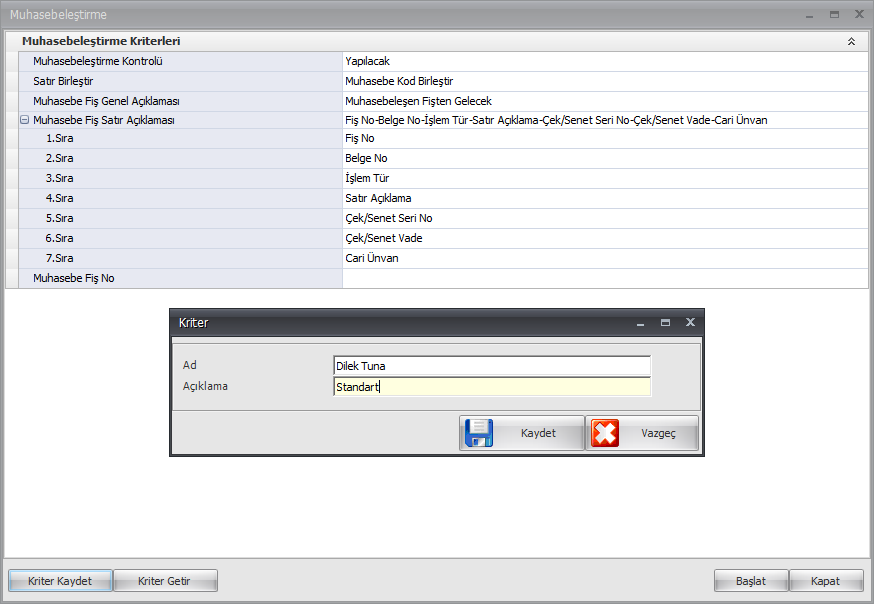Click the Açıklama input field
Viewport: 874px width, 604px height.
491,387
